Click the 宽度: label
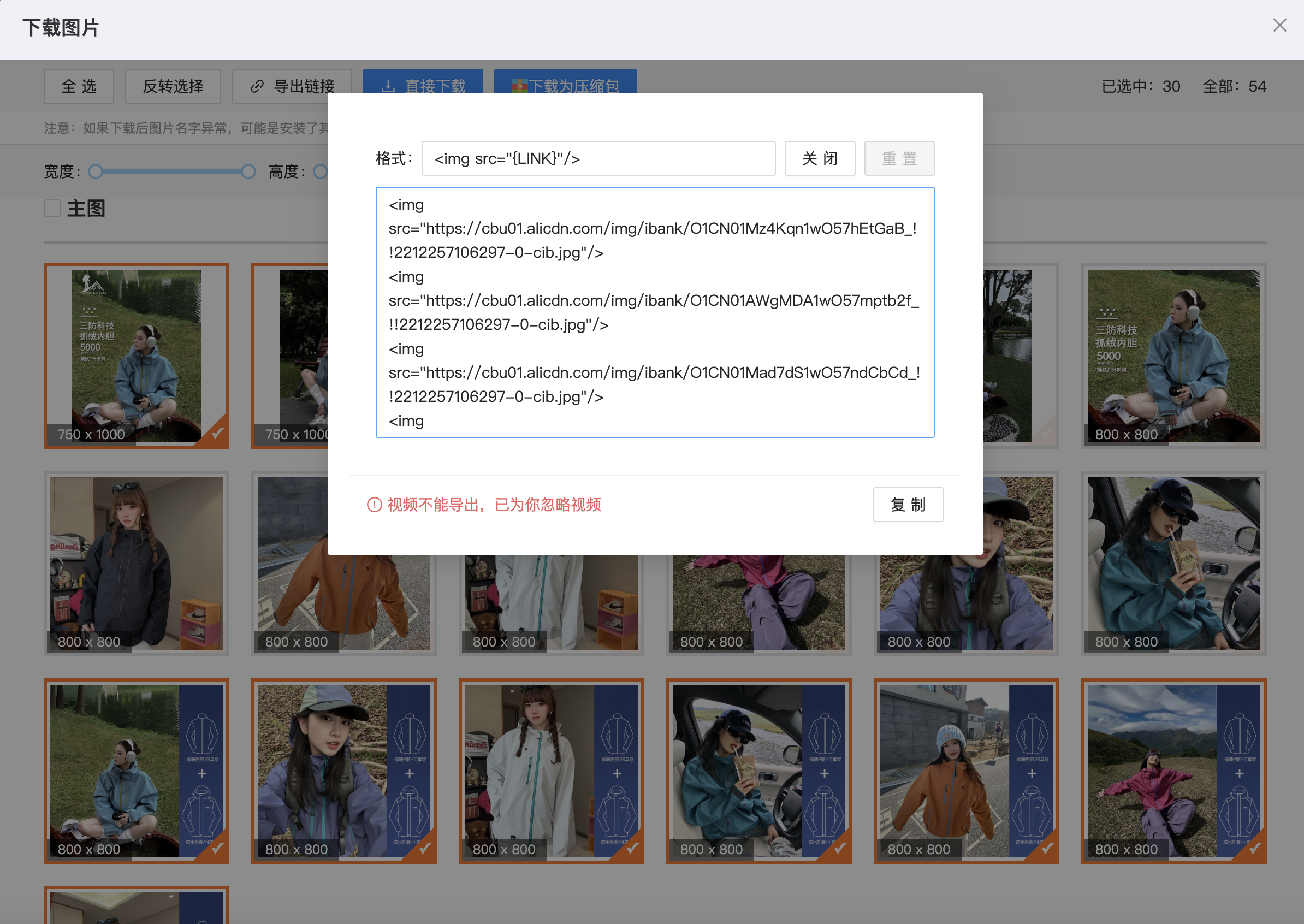Image resolution: width=1304 pixels, height=924 pixels. tap(62, 171)
